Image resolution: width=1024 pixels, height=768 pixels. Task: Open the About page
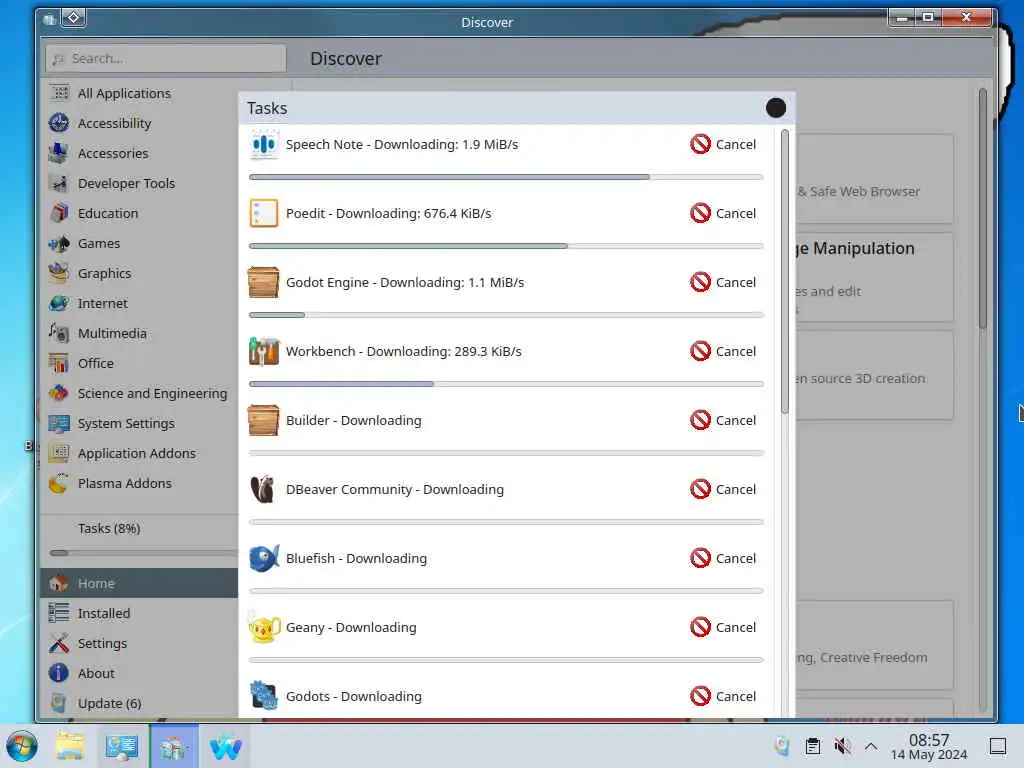coord(138,673)
